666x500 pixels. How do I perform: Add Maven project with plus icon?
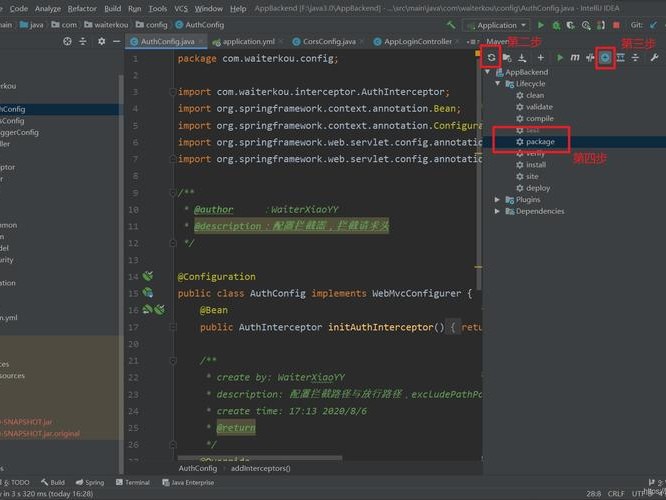(540, 57)
